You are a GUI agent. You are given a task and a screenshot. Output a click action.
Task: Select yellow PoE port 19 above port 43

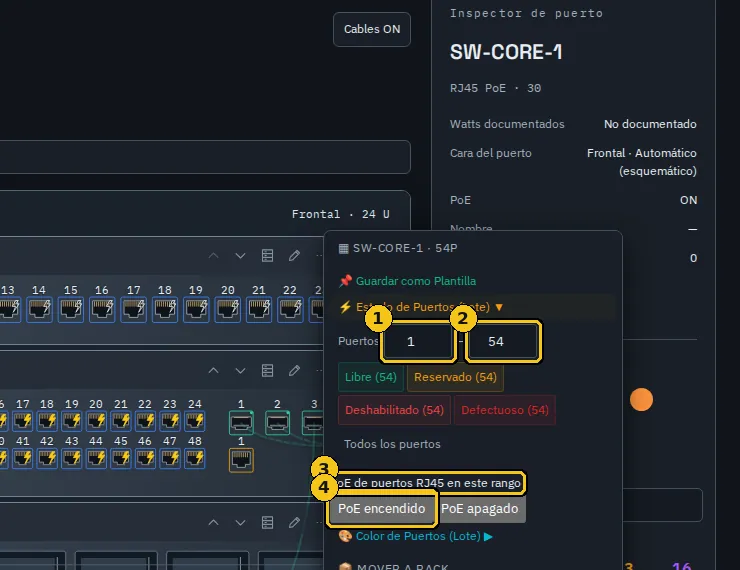pos(72,421)
